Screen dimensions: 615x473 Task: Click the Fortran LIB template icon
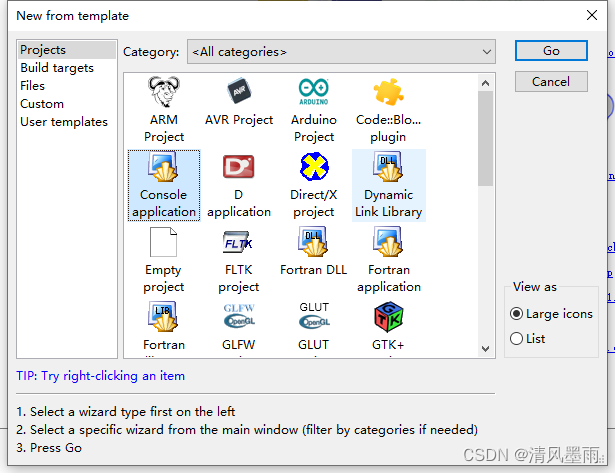[x=163, y=317]
